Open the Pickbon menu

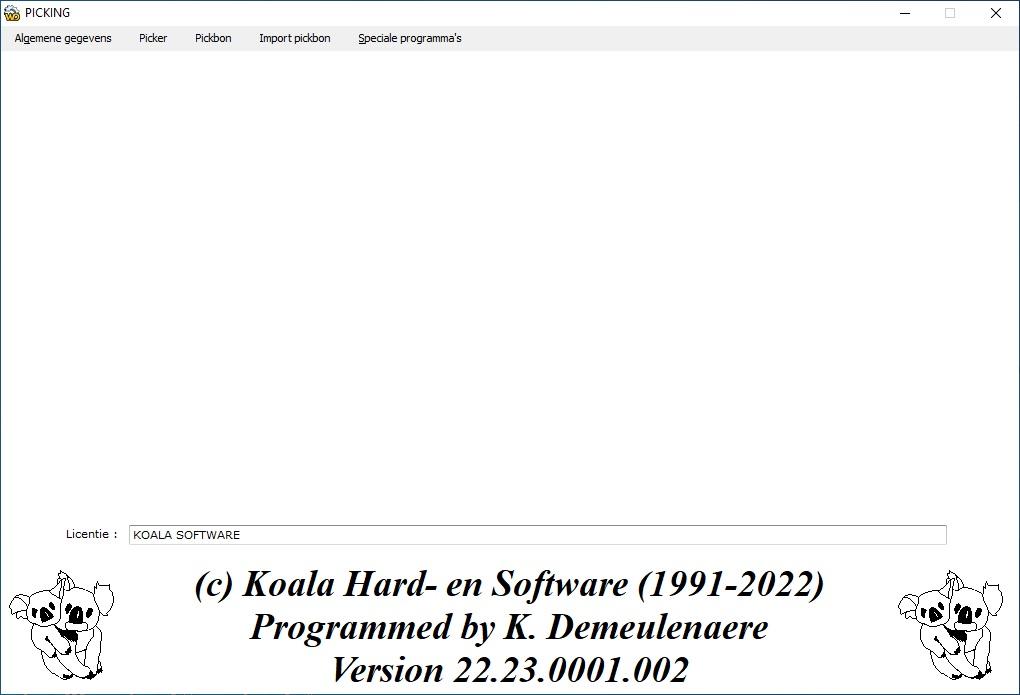(x=213, y=38)
